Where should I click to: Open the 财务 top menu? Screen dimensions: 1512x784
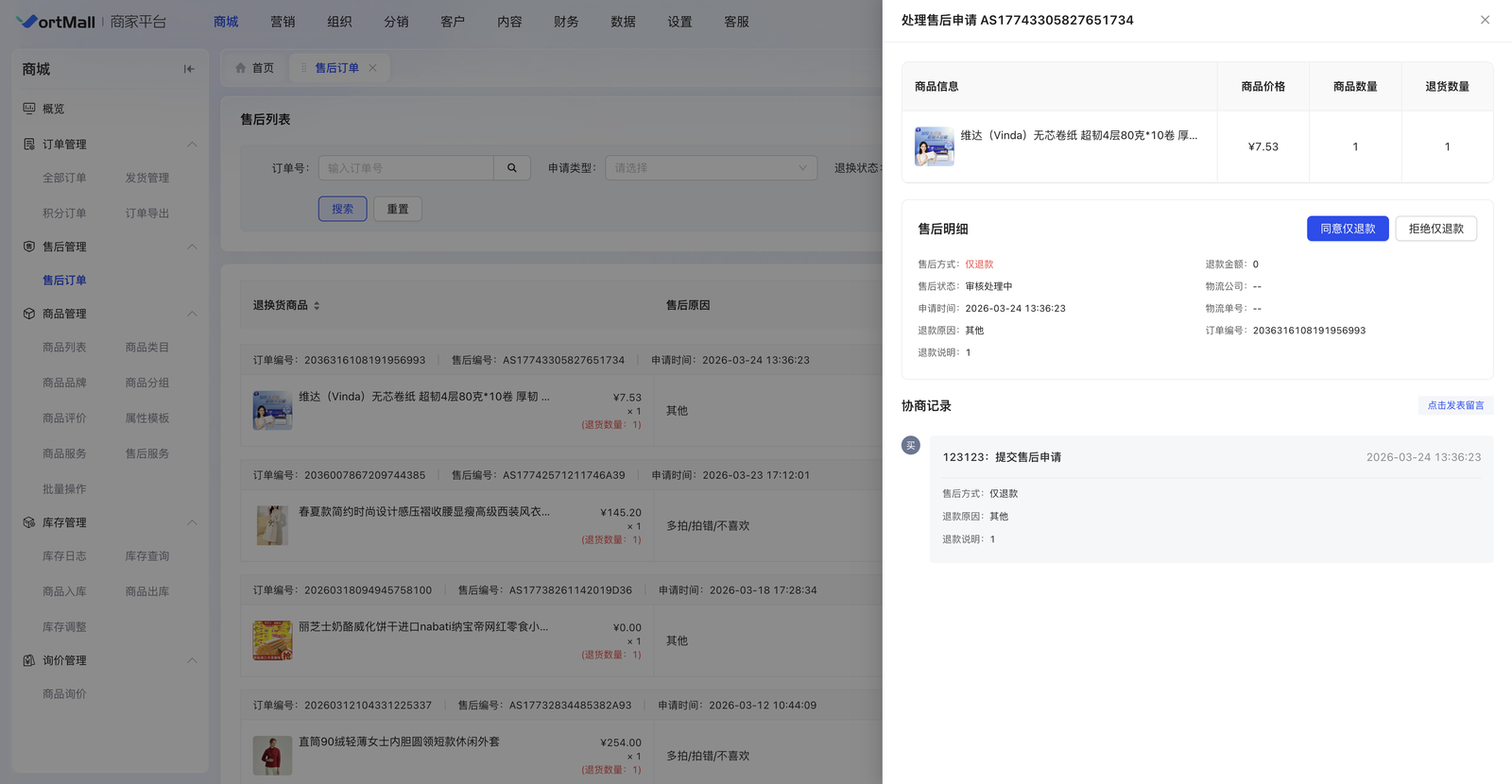tap(566, 22)
